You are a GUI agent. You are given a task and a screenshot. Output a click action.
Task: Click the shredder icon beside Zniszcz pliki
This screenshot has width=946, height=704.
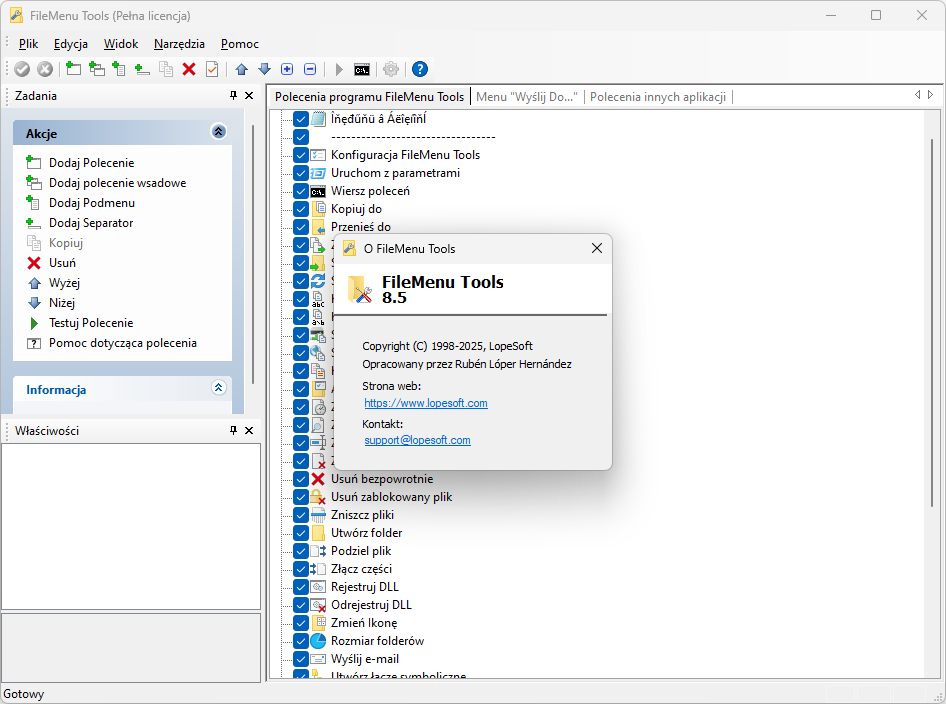(318, 515)
